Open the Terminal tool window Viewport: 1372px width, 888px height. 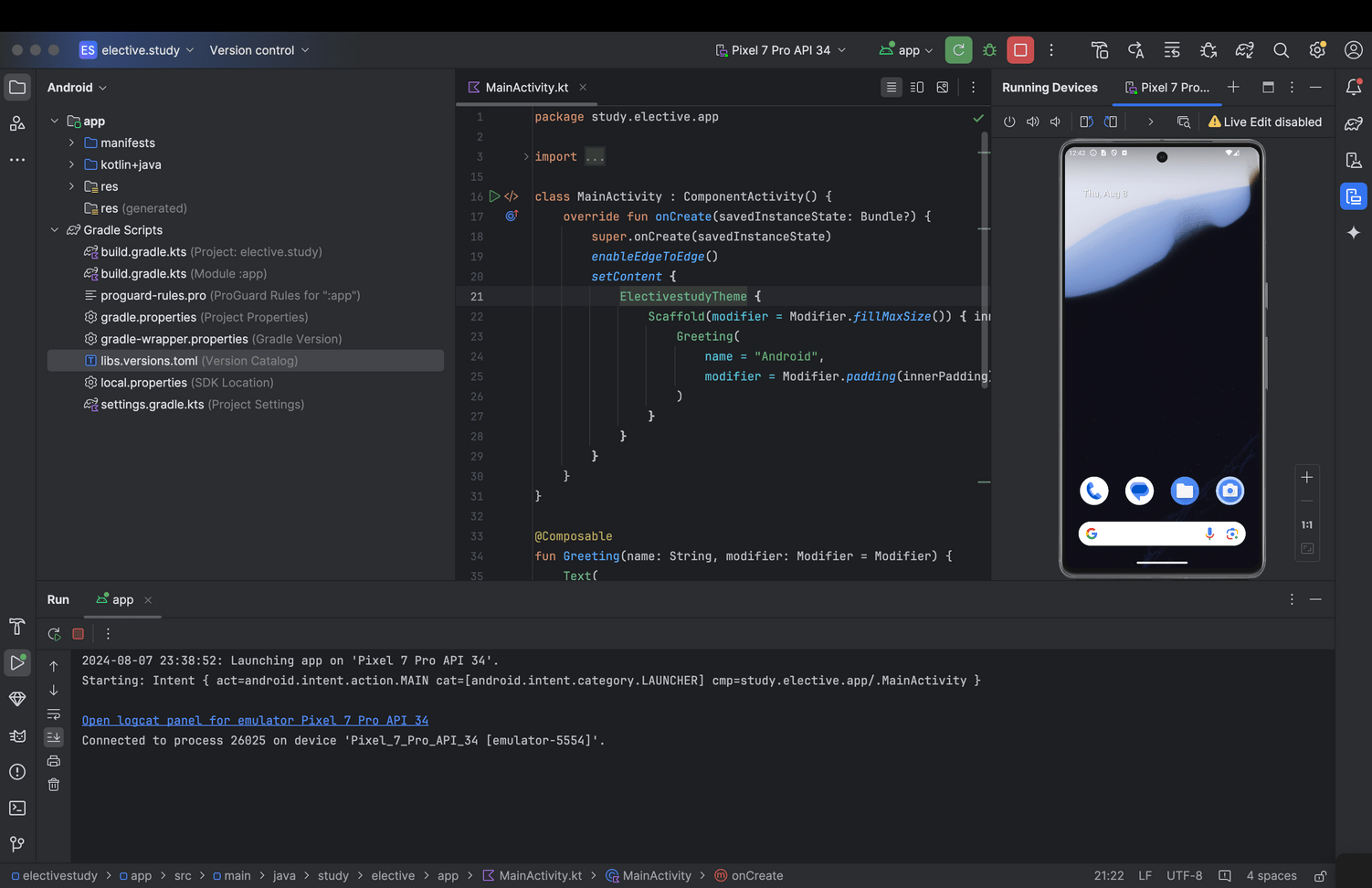click(17, 808)
